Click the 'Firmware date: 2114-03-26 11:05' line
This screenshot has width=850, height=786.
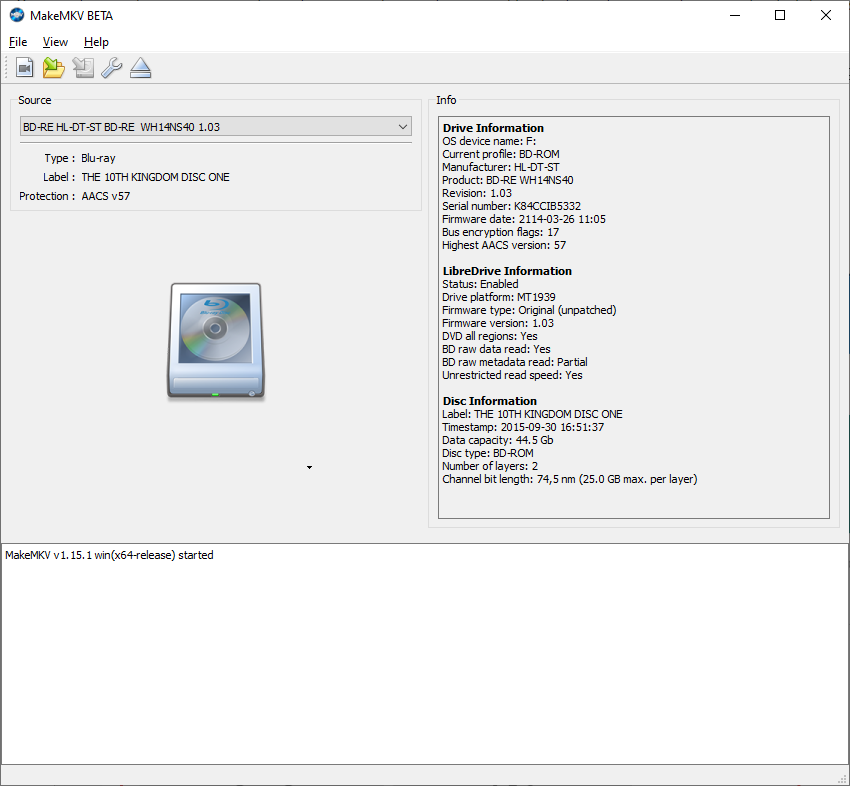(524, 219)
